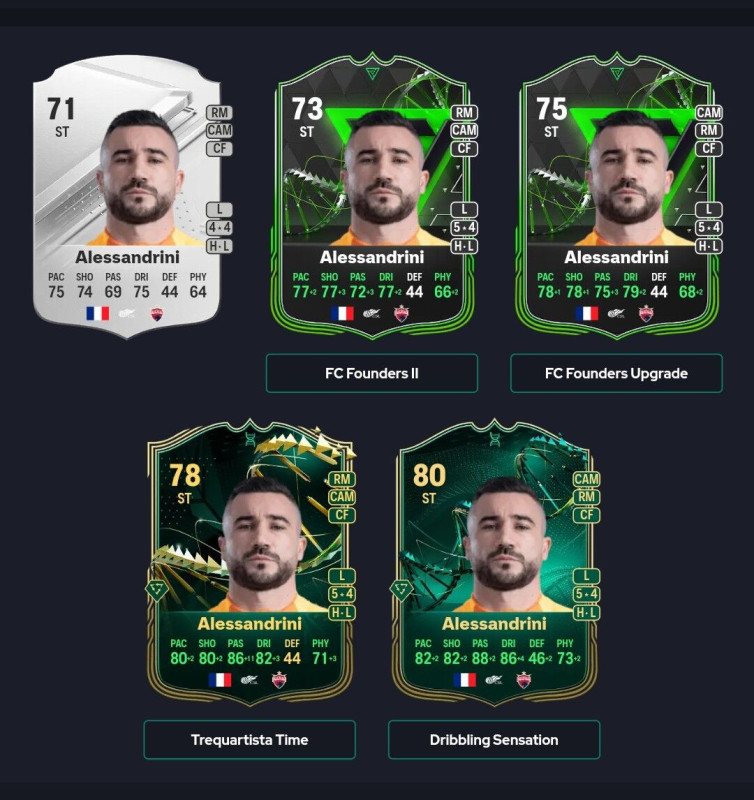Click France flag on 78-rated card
The width and height of the screenshot is (754, 800).
220,680
